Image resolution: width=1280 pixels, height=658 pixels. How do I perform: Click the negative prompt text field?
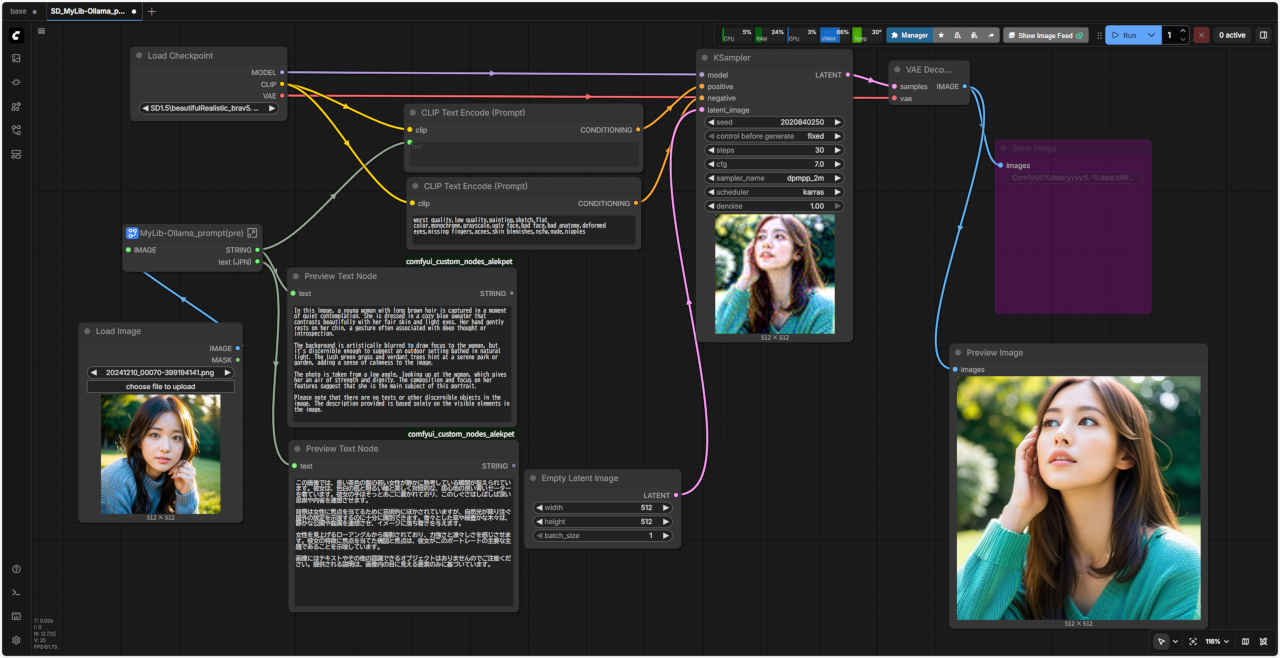tap(523, 229)
